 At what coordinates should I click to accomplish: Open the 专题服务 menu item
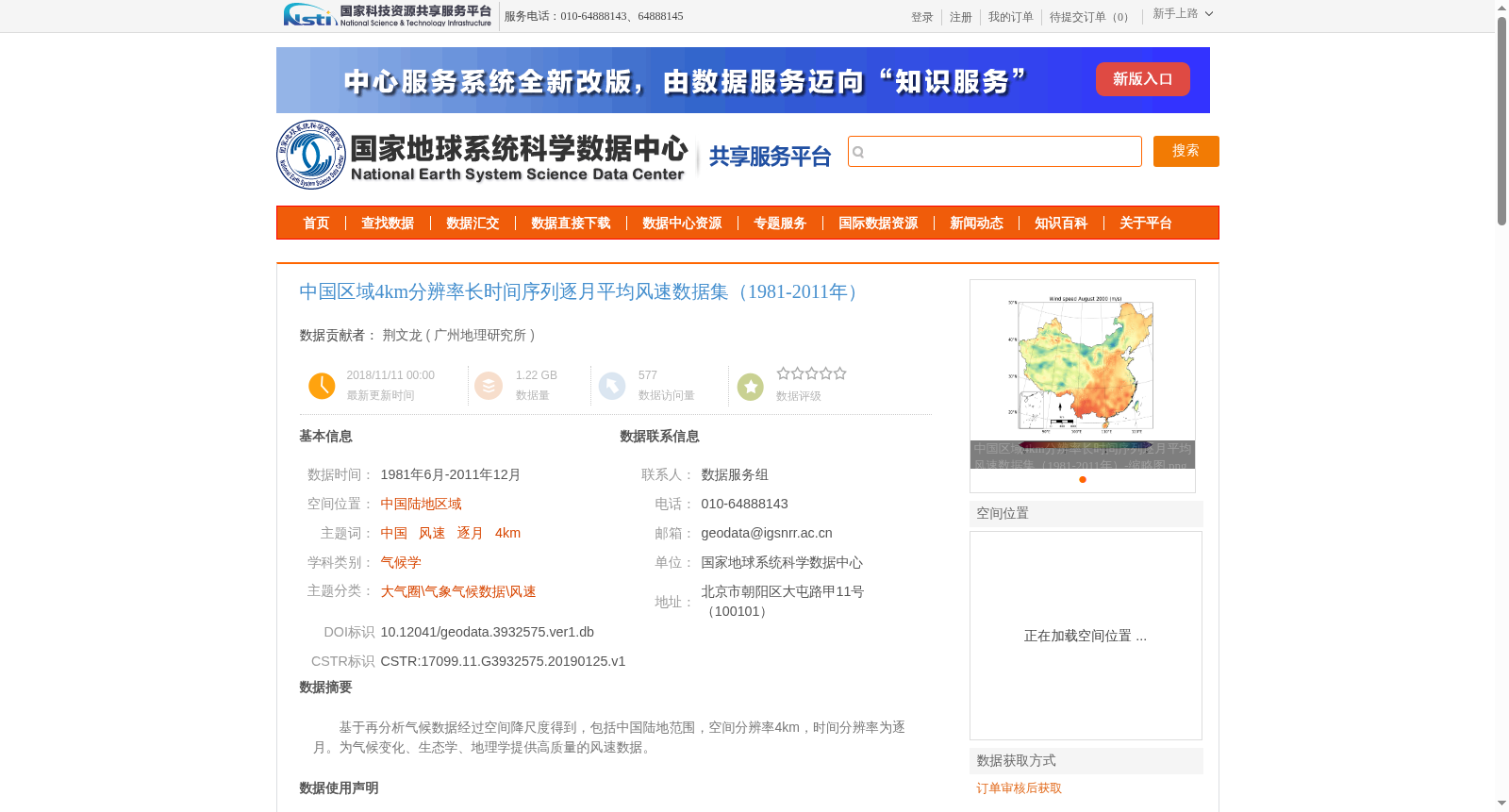780,224
